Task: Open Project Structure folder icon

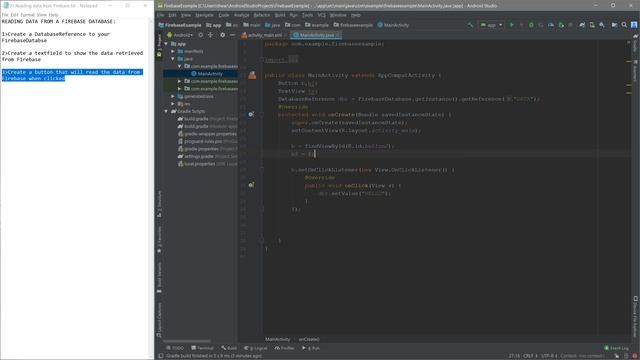Action: pyautogui.click(x=614, y=25)
